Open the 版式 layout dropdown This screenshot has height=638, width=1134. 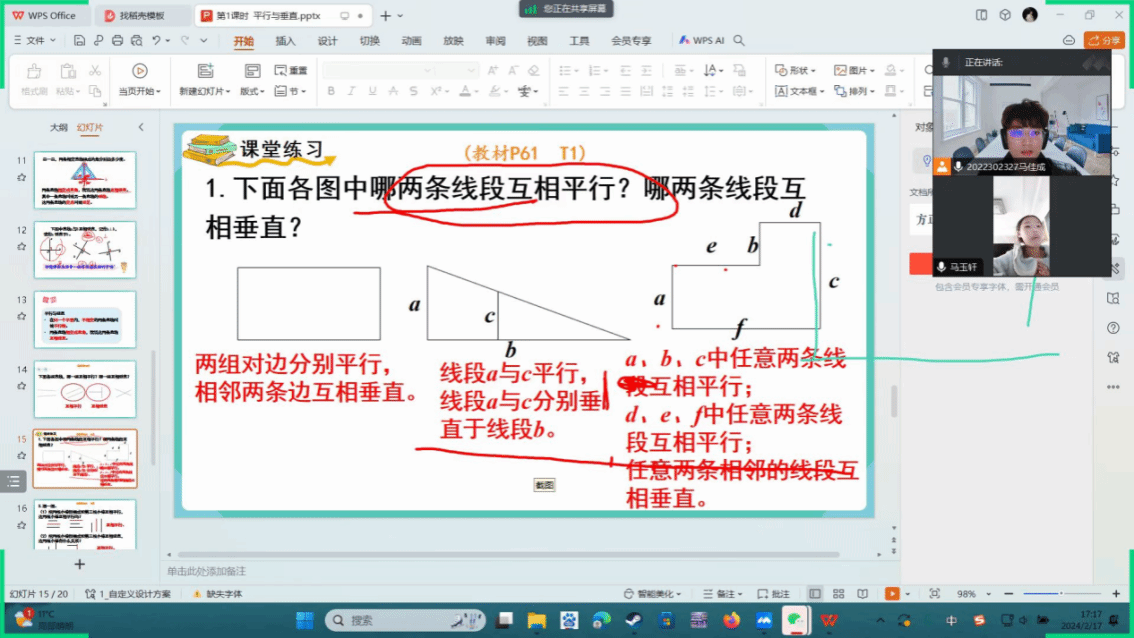pos(251,91)
